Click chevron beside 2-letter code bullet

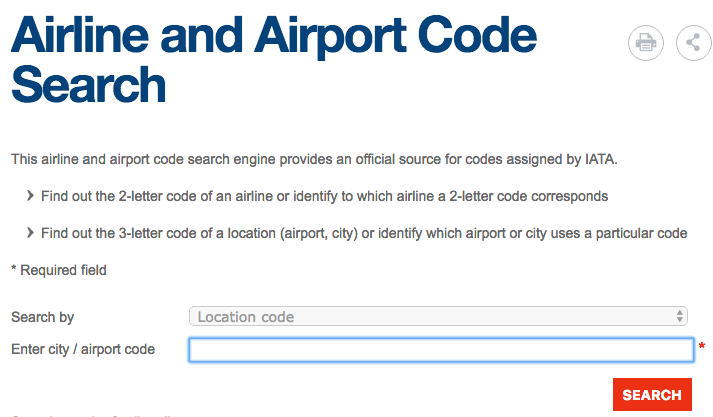click(x=31, y=196)
